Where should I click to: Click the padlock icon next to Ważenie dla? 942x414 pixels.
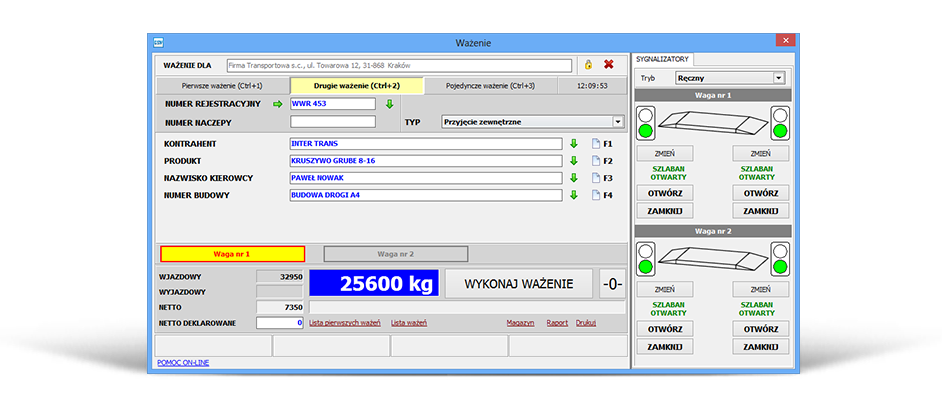(x=589, y=66)
